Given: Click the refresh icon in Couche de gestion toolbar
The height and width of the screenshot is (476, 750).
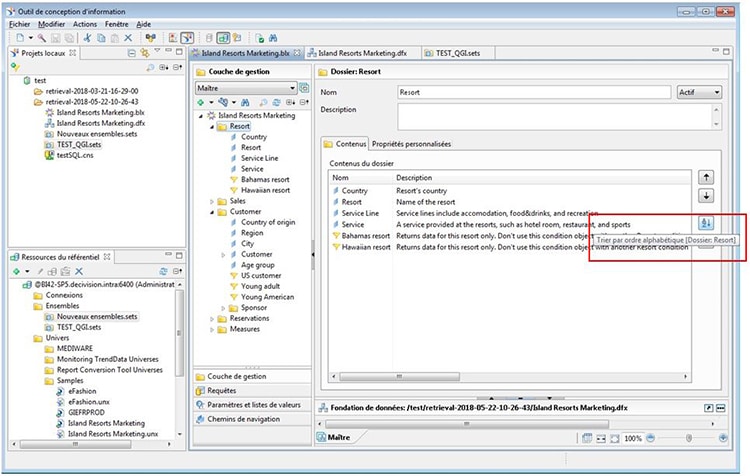Looking at the screenshot, I should click(x=276, y=102).
